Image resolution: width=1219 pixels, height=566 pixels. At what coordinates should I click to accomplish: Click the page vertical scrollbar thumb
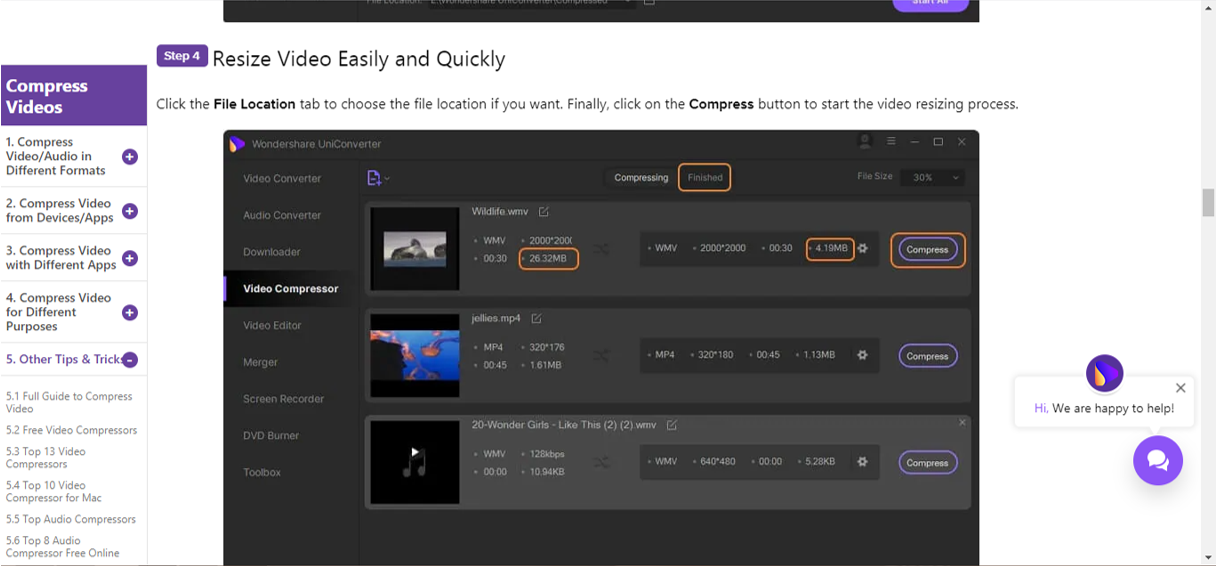coord(1208,202)
